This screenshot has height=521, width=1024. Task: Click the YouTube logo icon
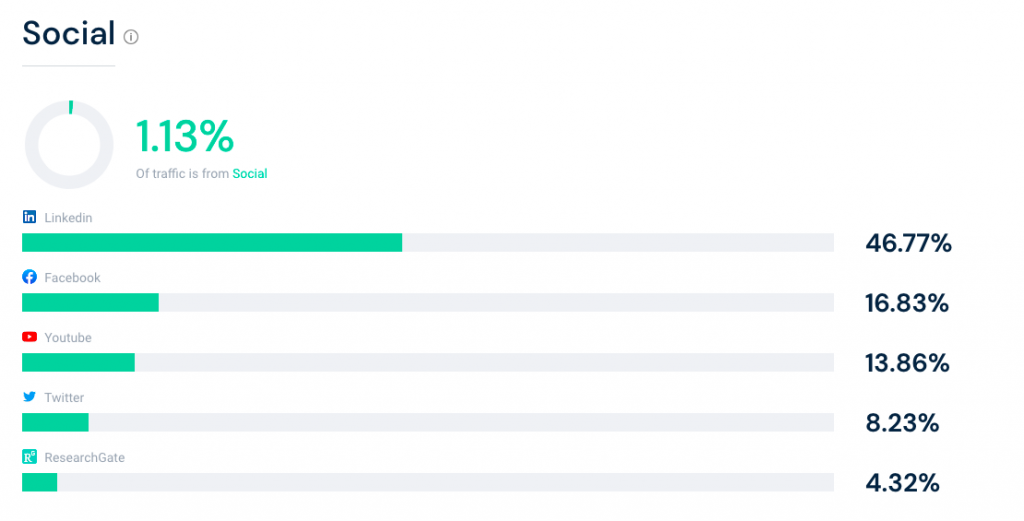[29, 337]
